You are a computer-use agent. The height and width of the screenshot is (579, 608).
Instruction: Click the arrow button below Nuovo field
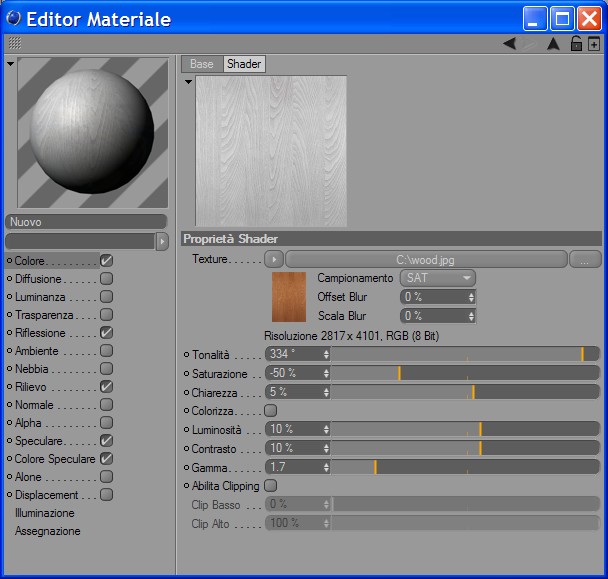pos(162,242)
